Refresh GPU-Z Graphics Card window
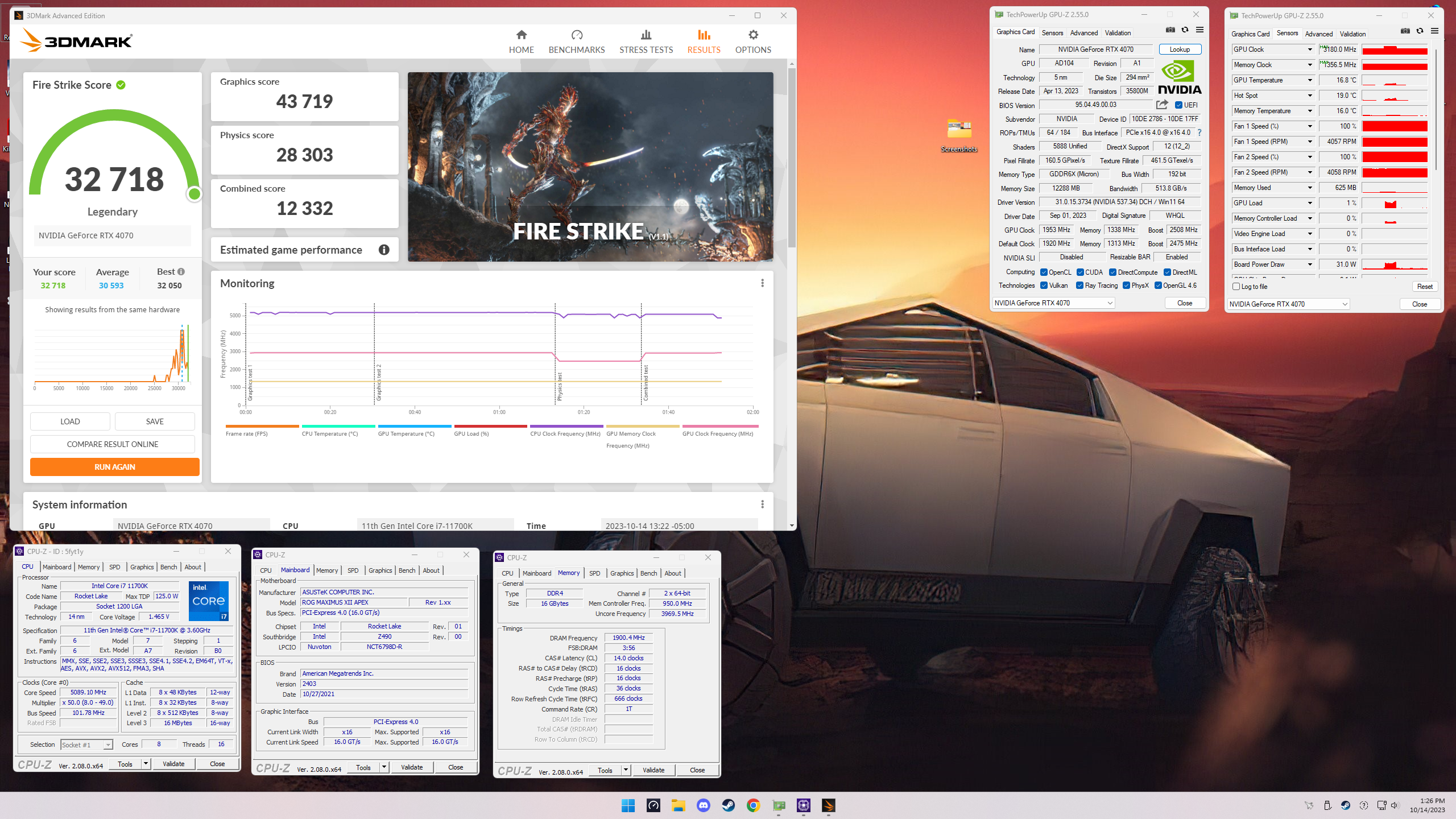 (x=1185, y=30)
